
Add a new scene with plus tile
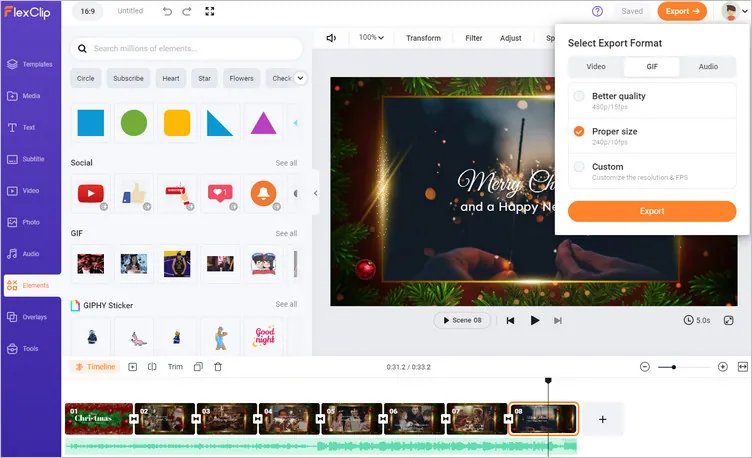pyautogui.click(x=602, y=419)
